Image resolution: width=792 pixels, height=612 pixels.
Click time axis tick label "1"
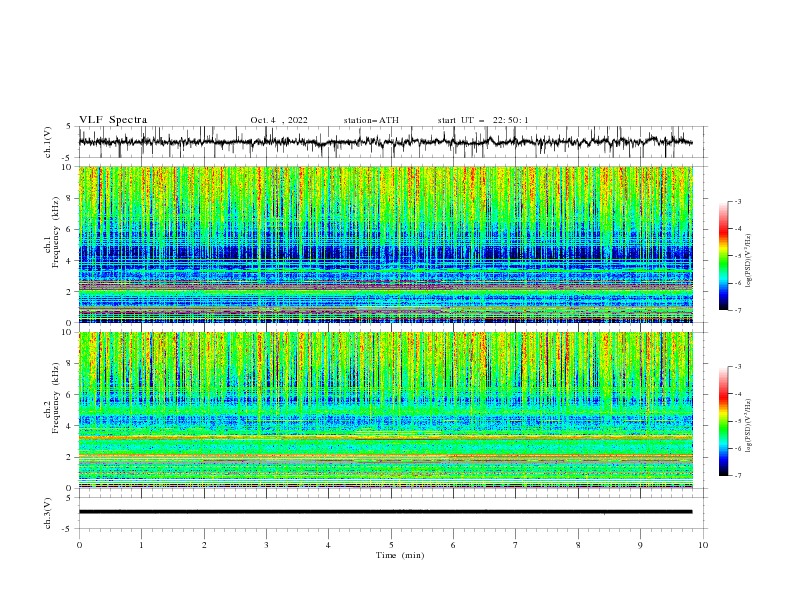point(141,545)
